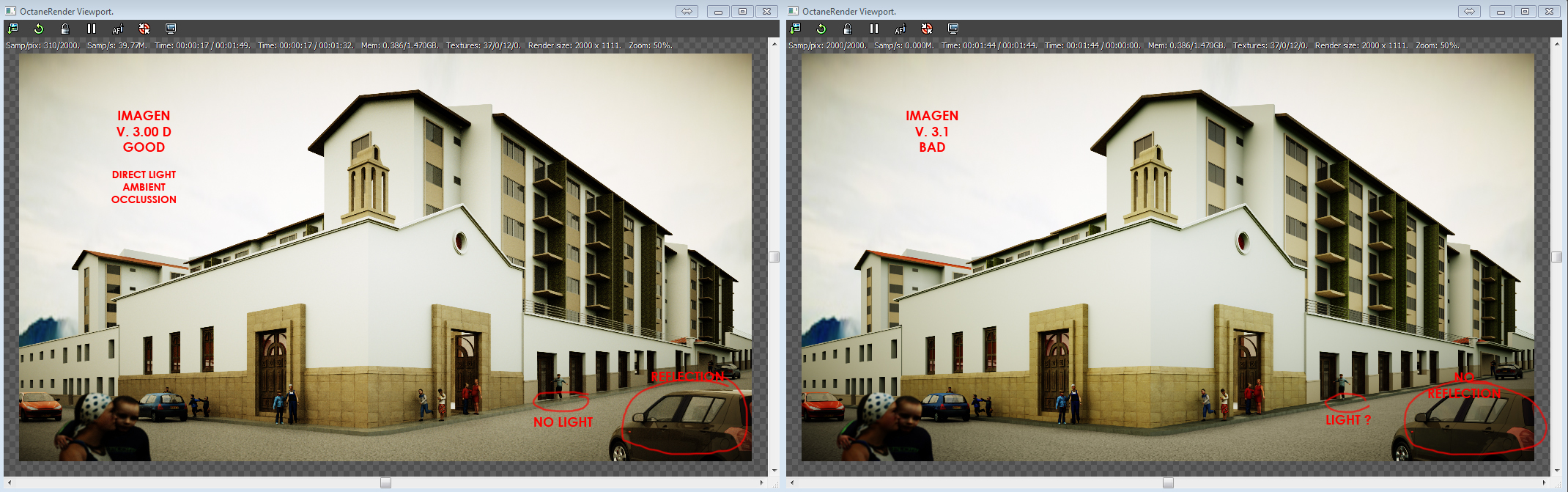1568x492 pixels.
Task: Restart render in left viewport toolbar
Action: point(39,29)
